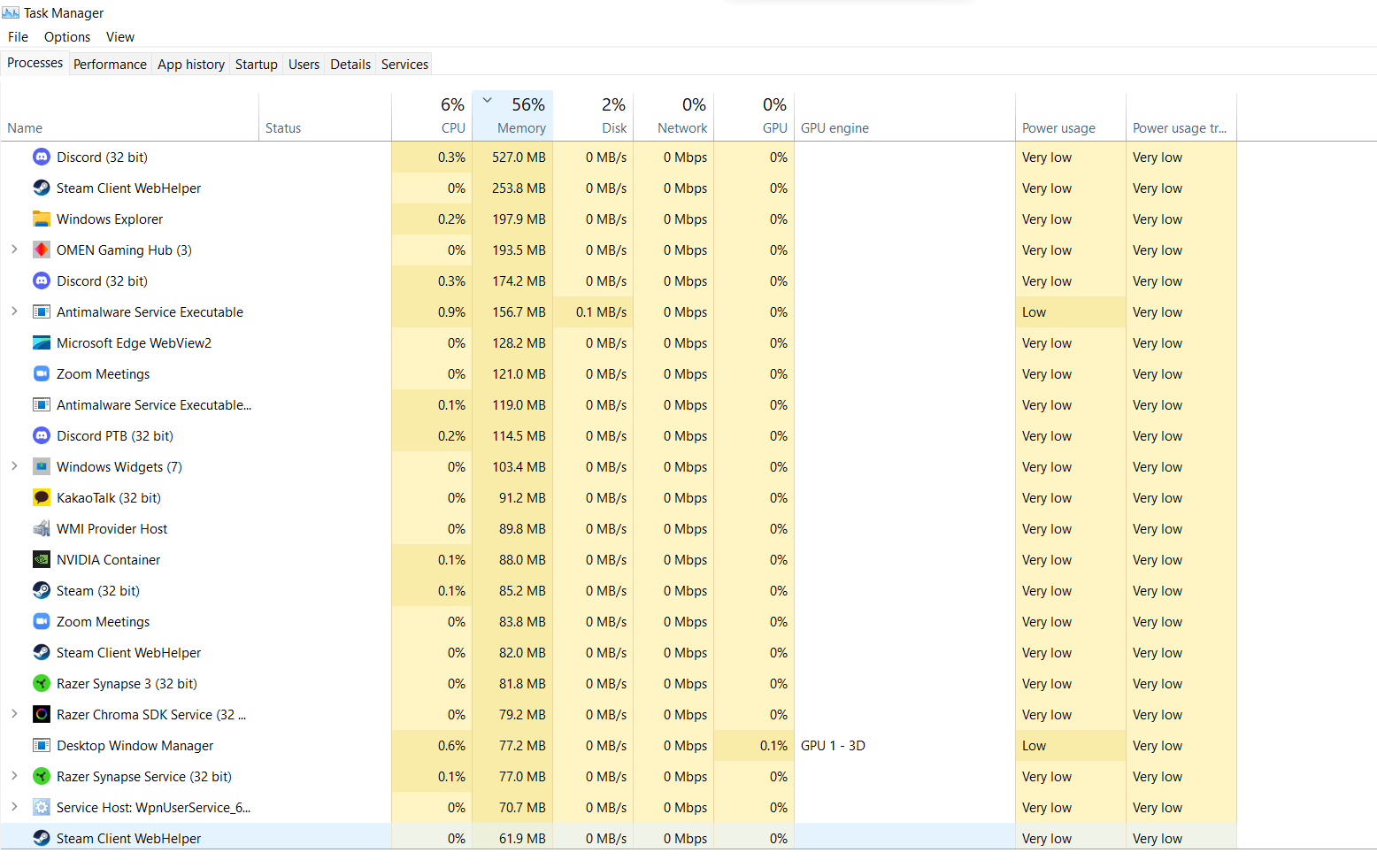
Task: Click the Steam (32 bit) icon
Action: point(42,590)
